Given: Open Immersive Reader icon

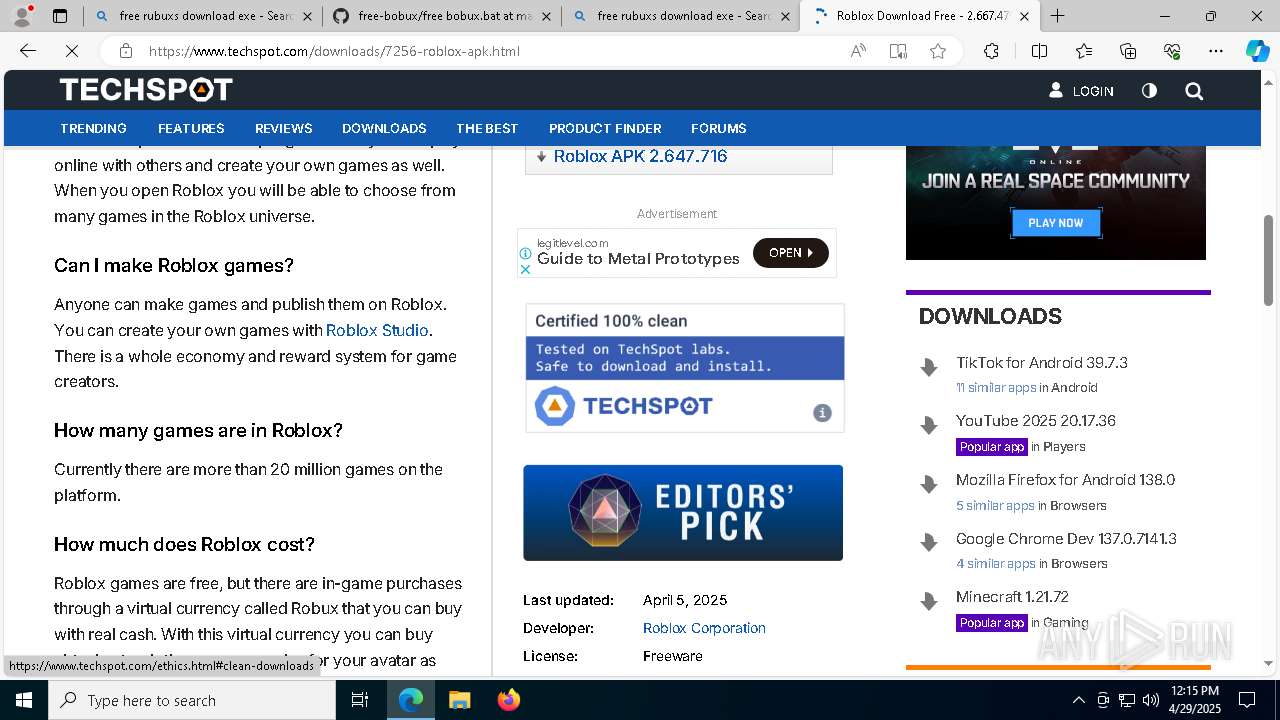Looking at the screenshot, I should (898, 51).
